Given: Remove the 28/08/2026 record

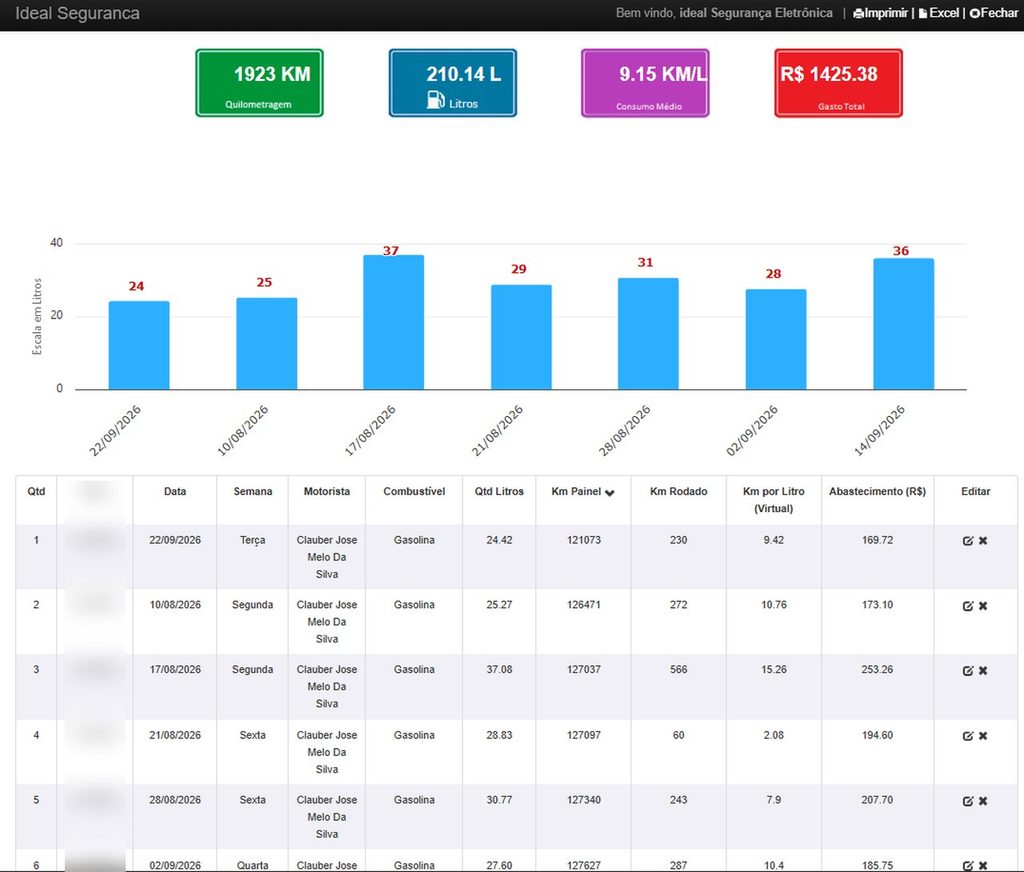Looking at the screenshot, I should tap(983, 801).
